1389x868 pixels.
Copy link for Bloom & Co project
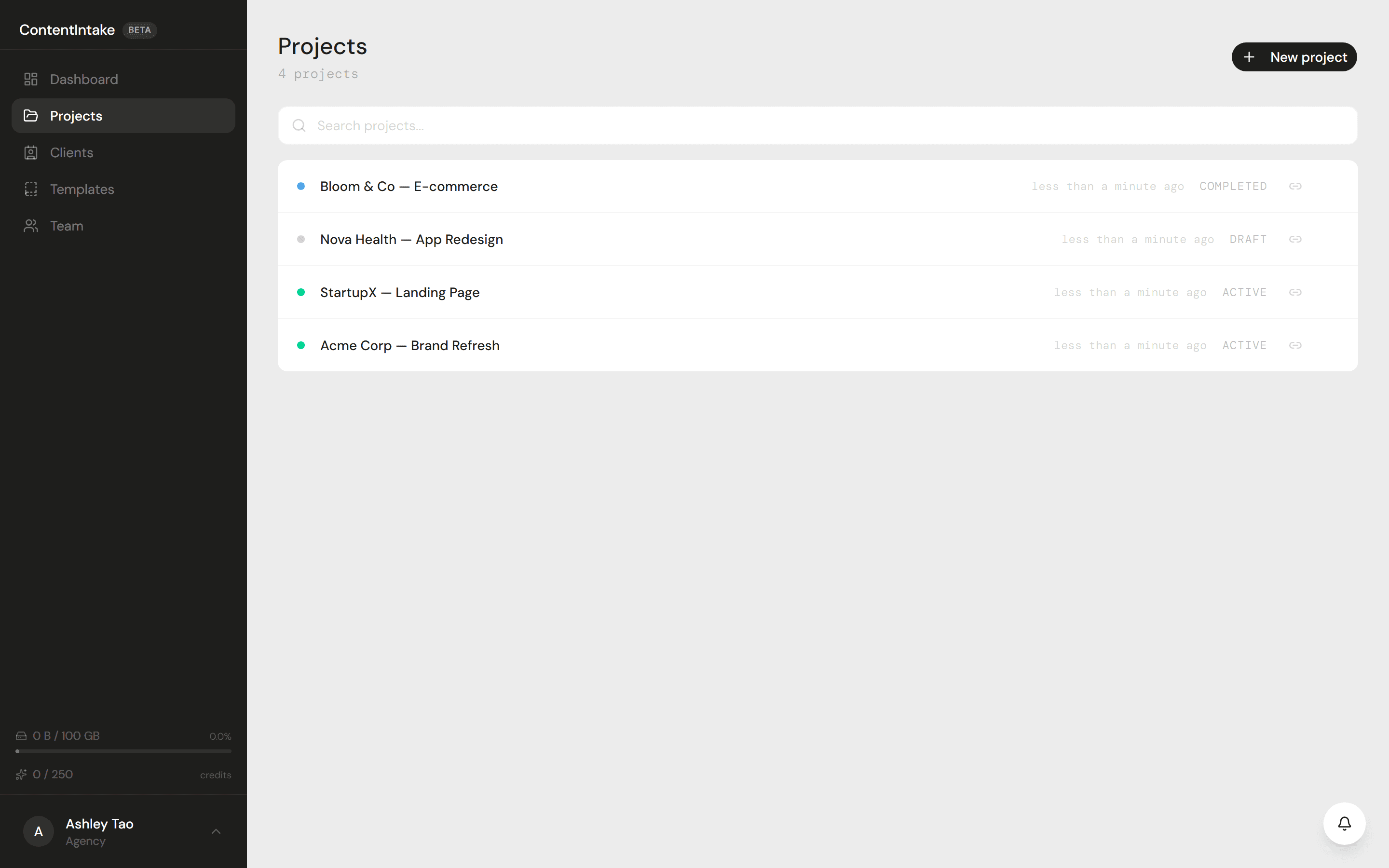click(x=1295, y=187)
